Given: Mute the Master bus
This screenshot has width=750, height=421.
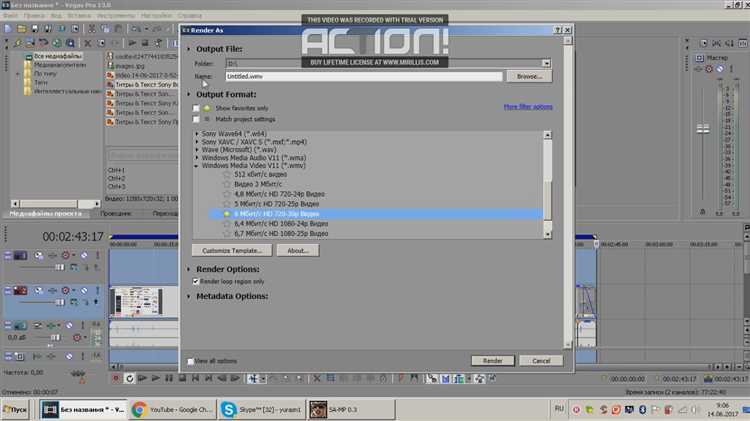Looking at the screenshot, I should [720, 69].
